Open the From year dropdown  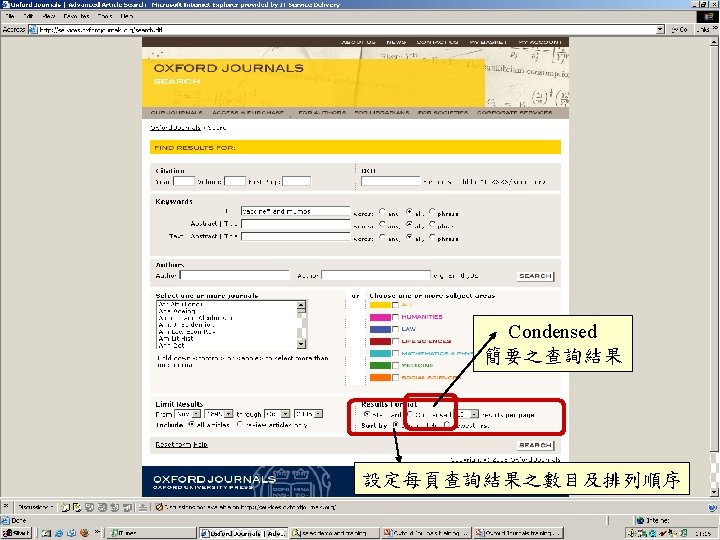point(219,414)
